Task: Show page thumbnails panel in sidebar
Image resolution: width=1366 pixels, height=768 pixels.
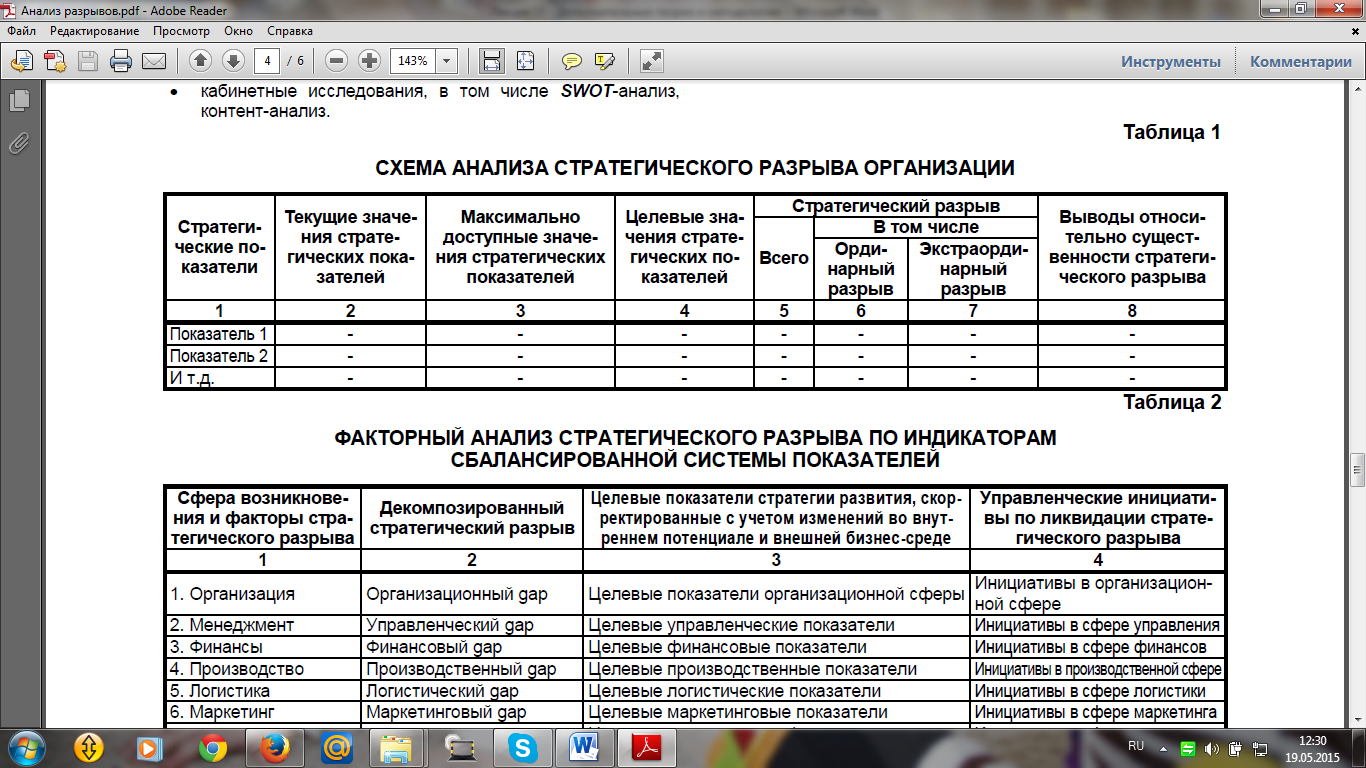Action: click(18, 100)
